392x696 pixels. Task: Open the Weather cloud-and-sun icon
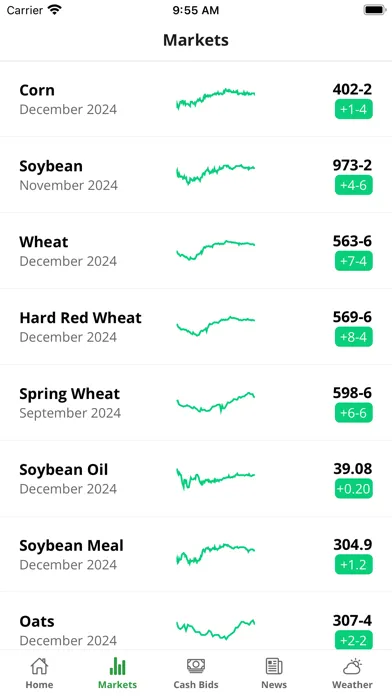point(352,666)
